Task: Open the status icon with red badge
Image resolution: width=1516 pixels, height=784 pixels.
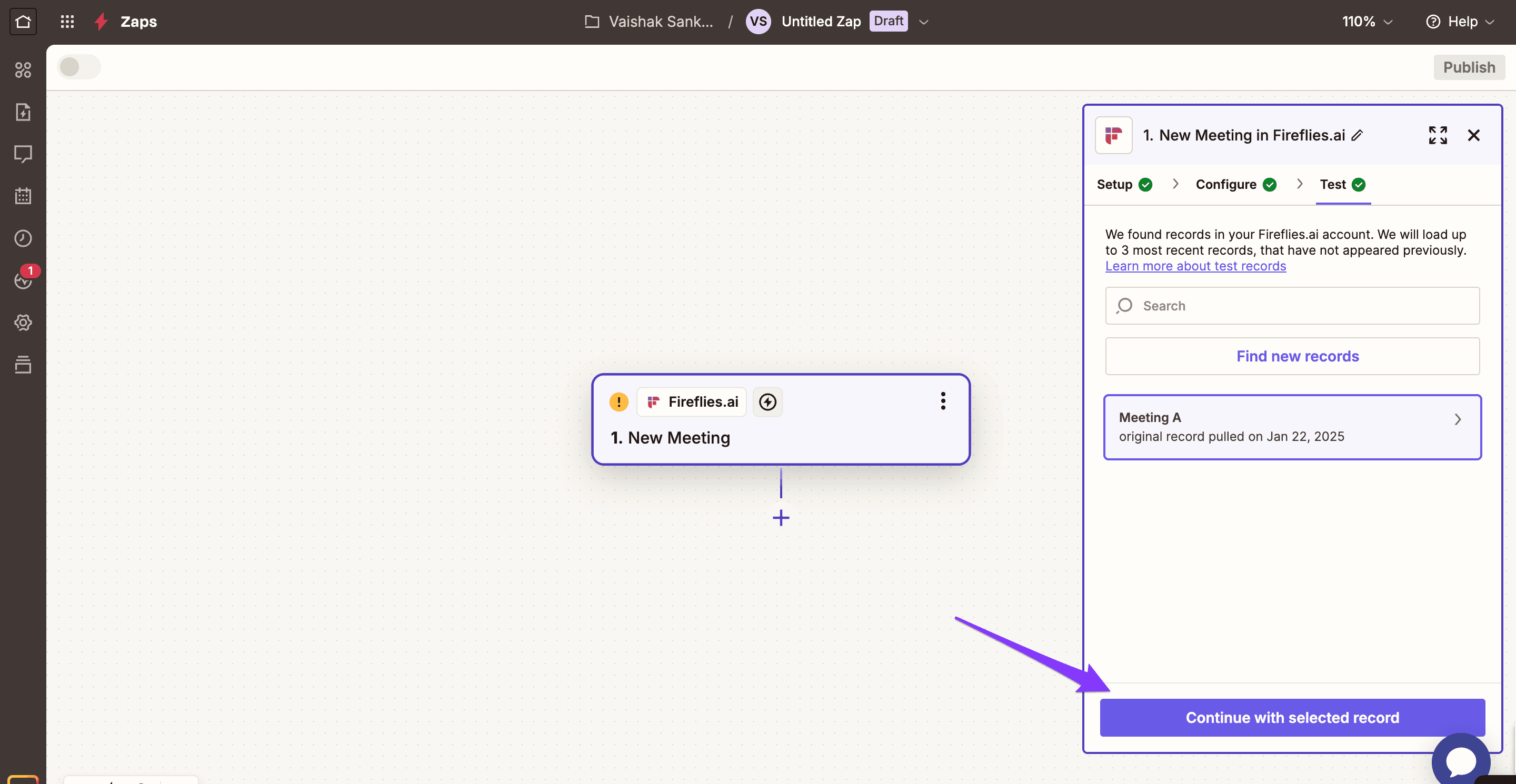Action: click(24, 278)
